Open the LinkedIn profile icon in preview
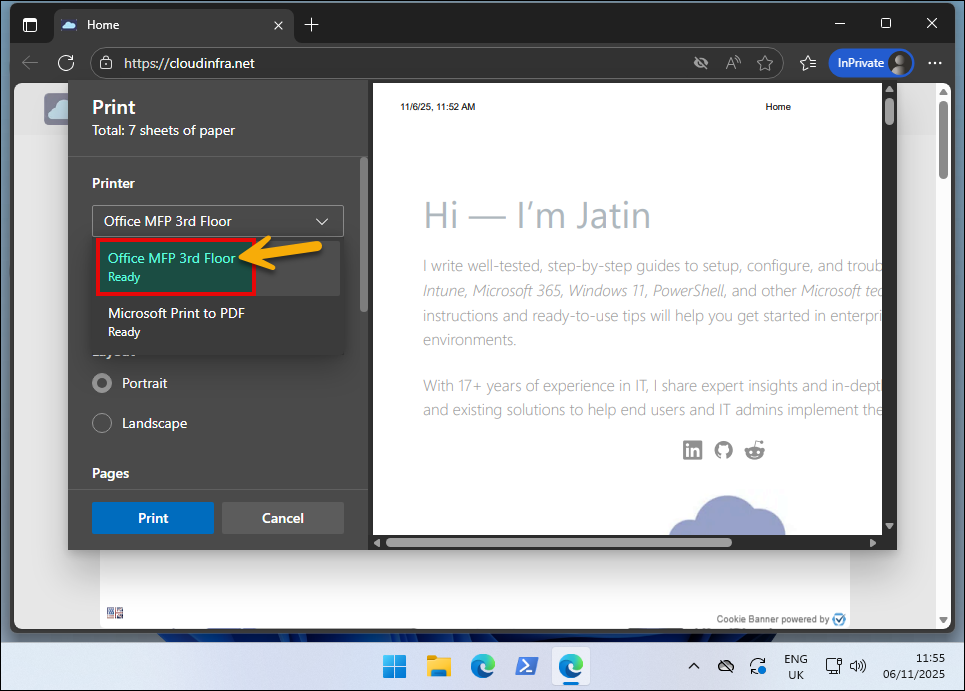This screenshot has height=691, width=965. click(x=692, y=450)
